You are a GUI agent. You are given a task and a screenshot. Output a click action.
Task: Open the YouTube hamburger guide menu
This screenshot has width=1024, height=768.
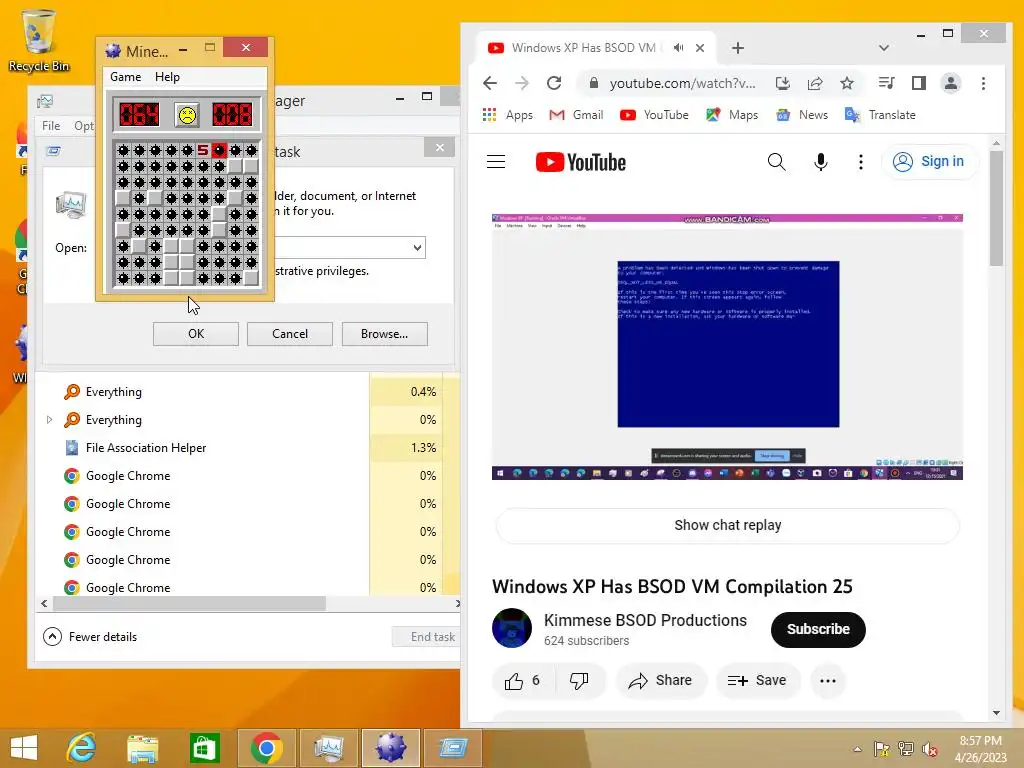point(496,162)
